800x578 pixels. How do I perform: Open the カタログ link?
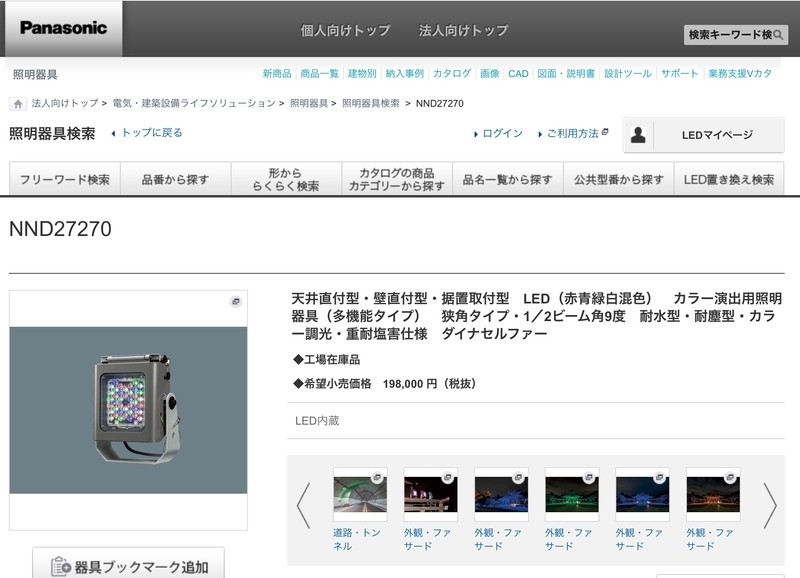pos(452,73)
